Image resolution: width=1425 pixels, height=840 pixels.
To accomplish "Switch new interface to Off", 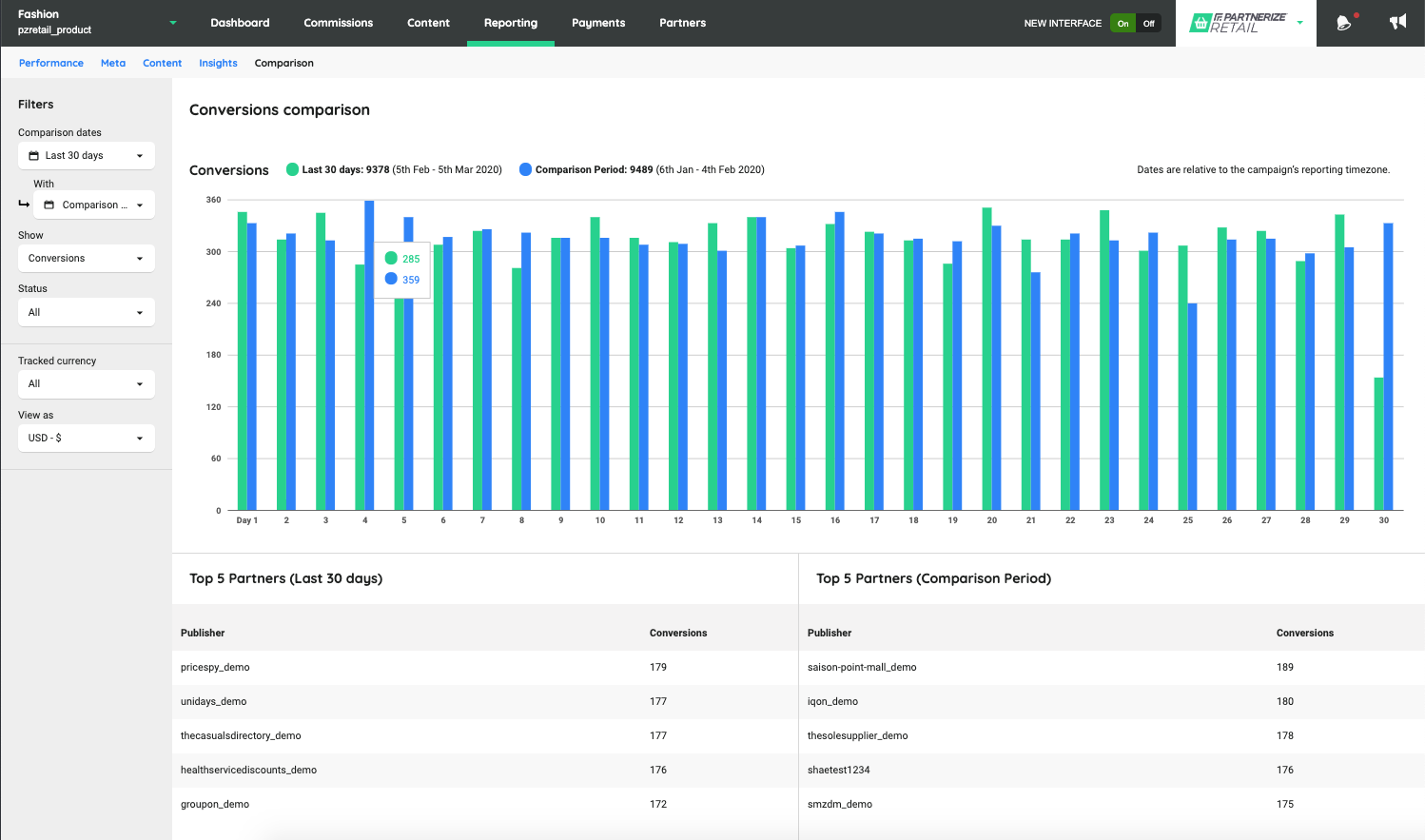I will (x=1148, y=23).
